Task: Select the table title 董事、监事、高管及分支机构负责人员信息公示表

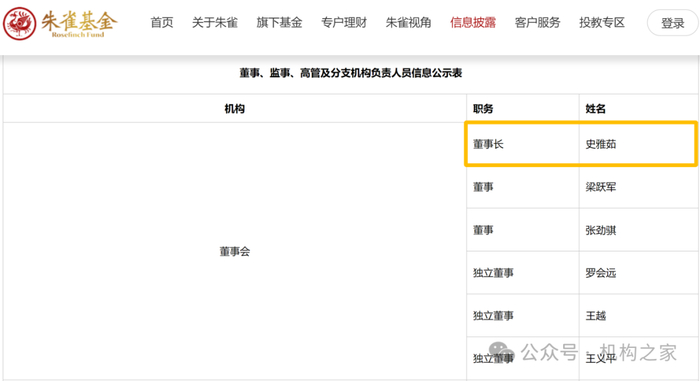Action: [x=350, y=73]
